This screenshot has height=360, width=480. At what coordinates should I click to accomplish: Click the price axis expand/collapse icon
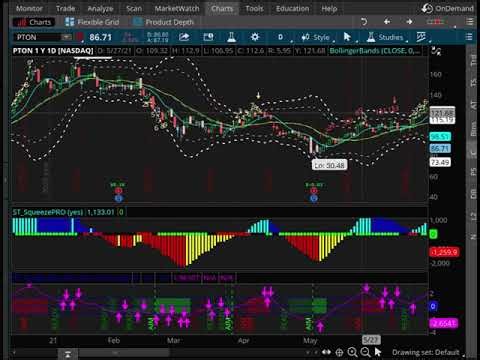pos(436,51)
